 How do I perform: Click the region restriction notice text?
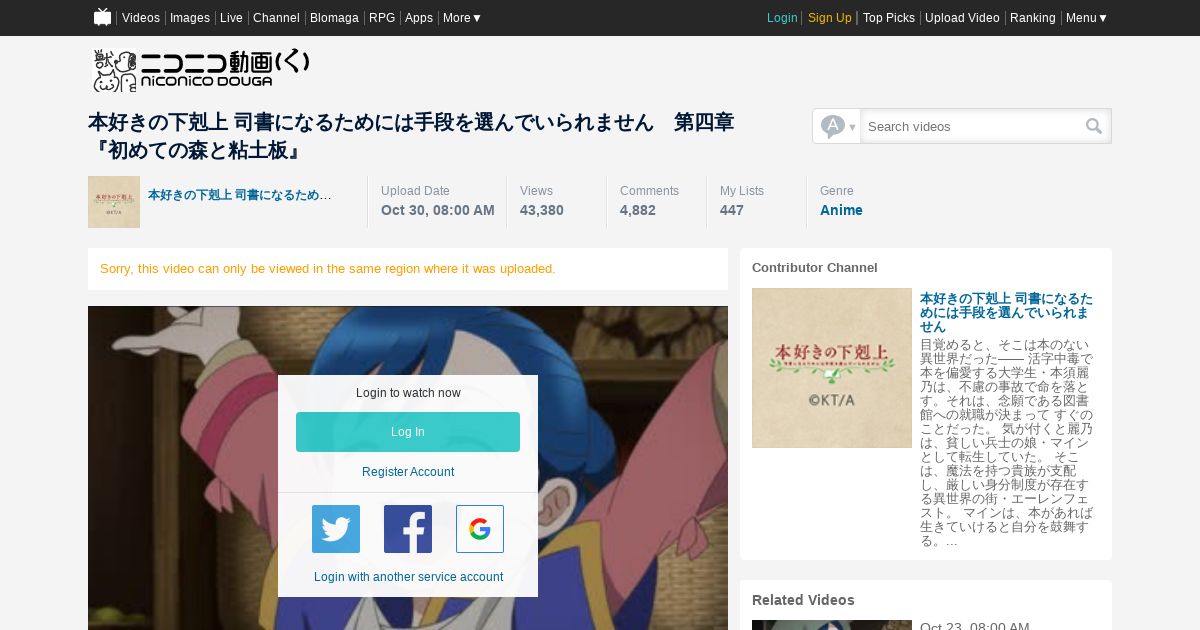(x=328, y=269)
